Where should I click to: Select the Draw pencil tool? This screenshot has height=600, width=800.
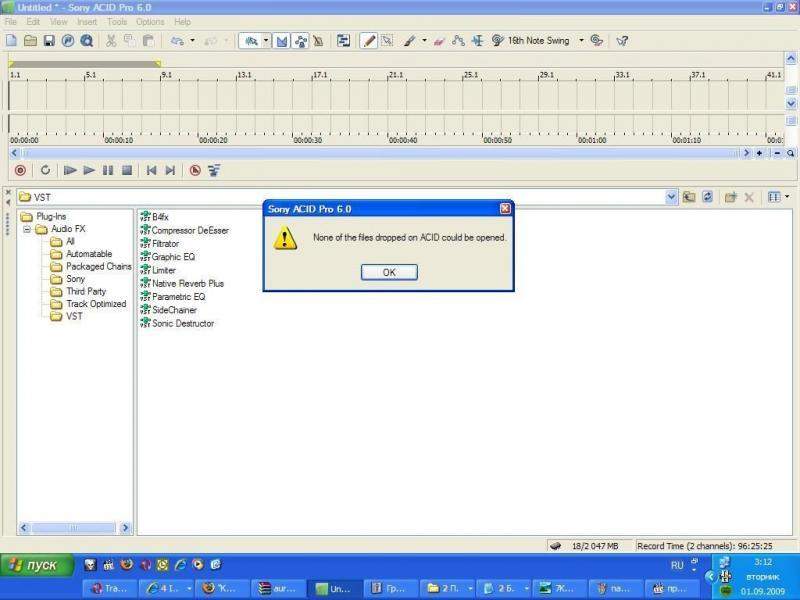369,41
